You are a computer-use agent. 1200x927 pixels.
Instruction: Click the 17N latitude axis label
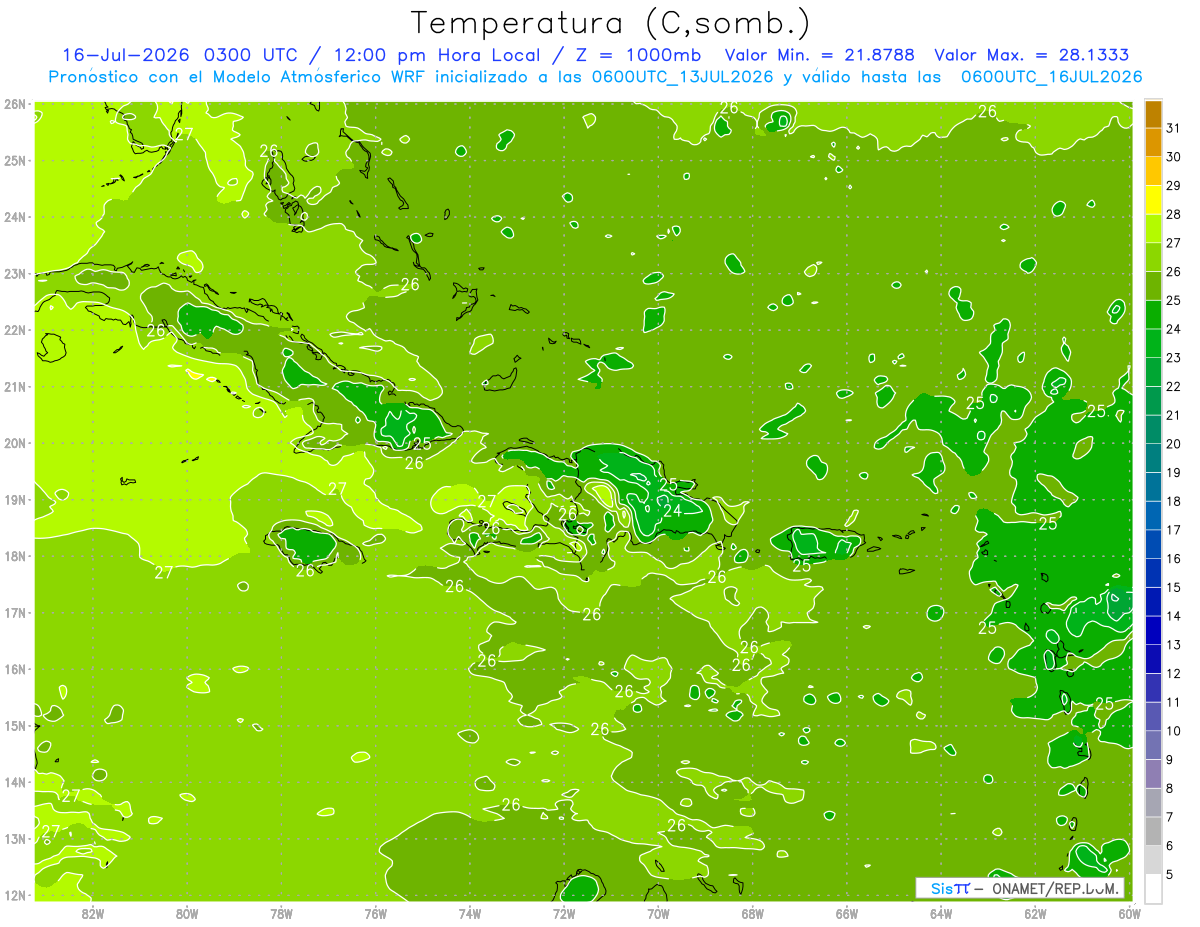pyautogui.click(x=14, y=612)
